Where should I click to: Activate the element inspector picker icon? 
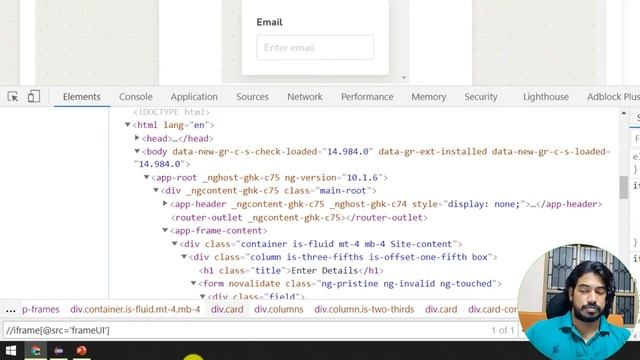coord(13,97)
